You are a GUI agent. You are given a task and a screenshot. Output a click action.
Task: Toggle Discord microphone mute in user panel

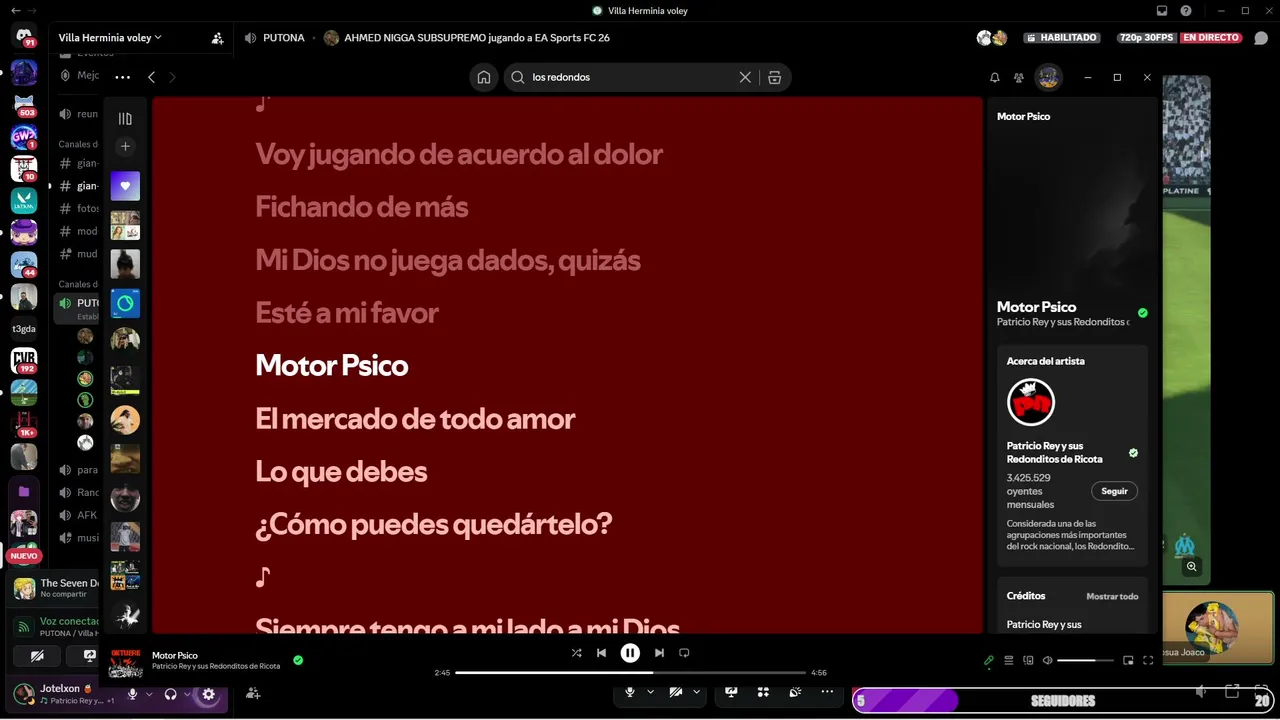tap(132, 694)
